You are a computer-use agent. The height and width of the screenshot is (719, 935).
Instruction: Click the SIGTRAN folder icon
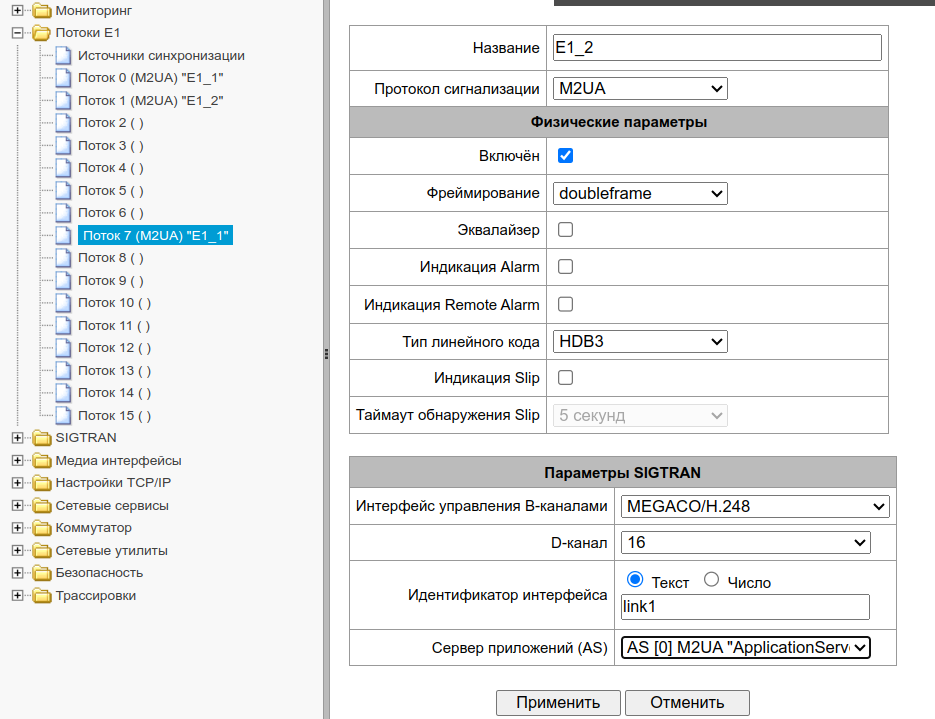coord(41,438)
